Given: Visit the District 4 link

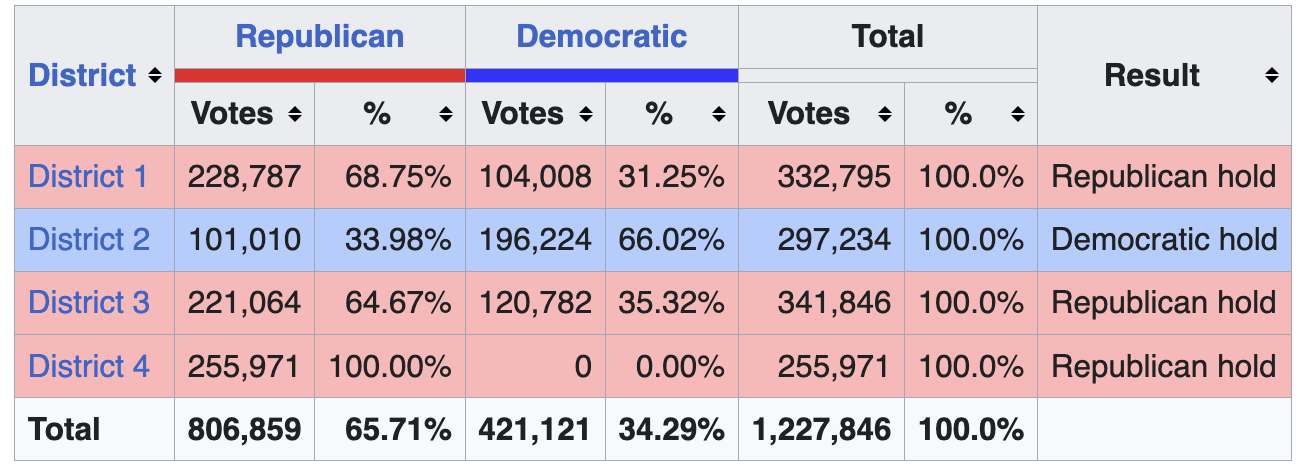Looking at the screenshot, I should tap(89, 366).
